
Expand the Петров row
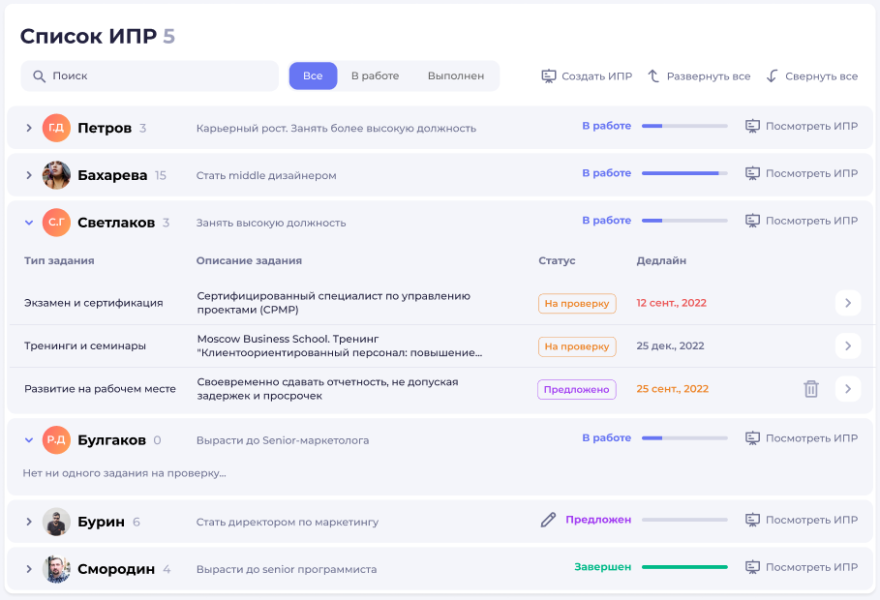pyautogui.click(x=29, y=128)
